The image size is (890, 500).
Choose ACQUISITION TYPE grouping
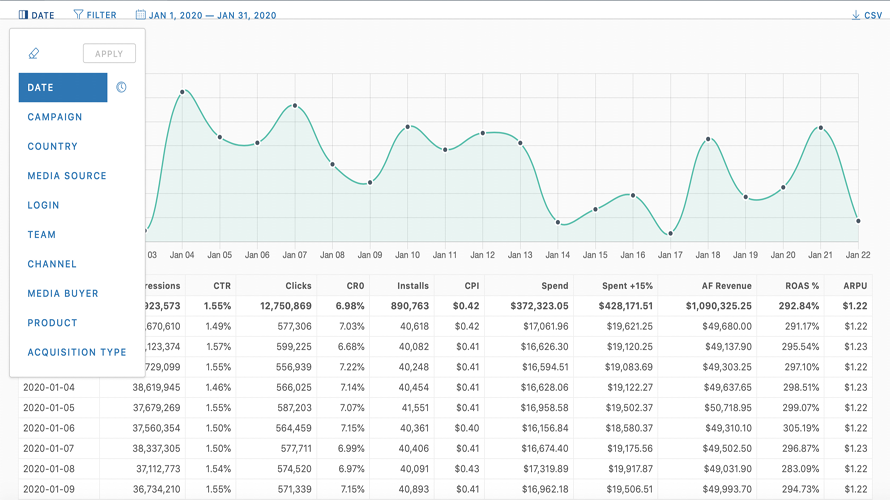pyautogui.click(x=77, y=352)
